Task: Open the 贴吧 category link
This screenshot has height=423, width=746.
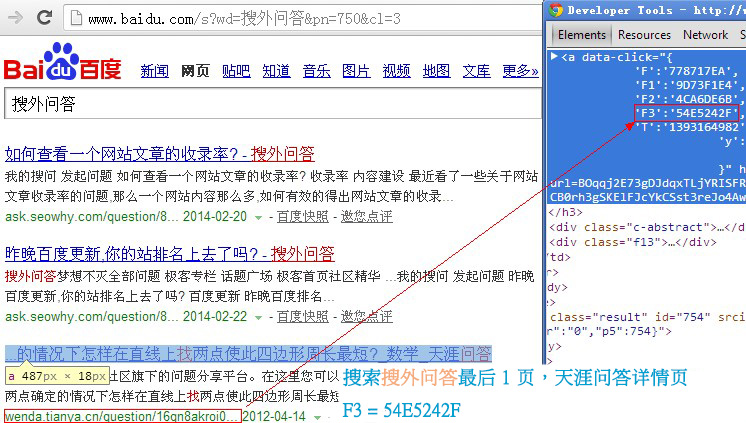Action: [236, 71]
